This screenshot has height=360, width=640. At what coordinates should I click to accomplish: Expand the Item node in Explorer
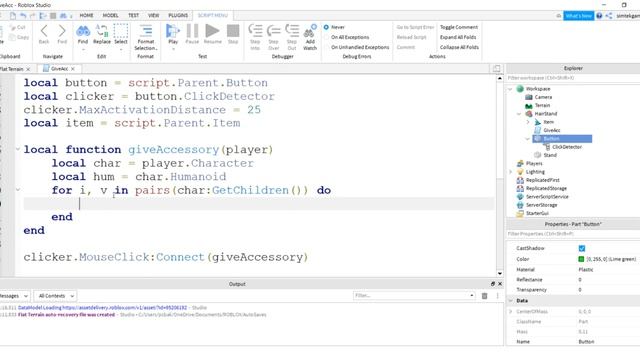coord(528,122)
